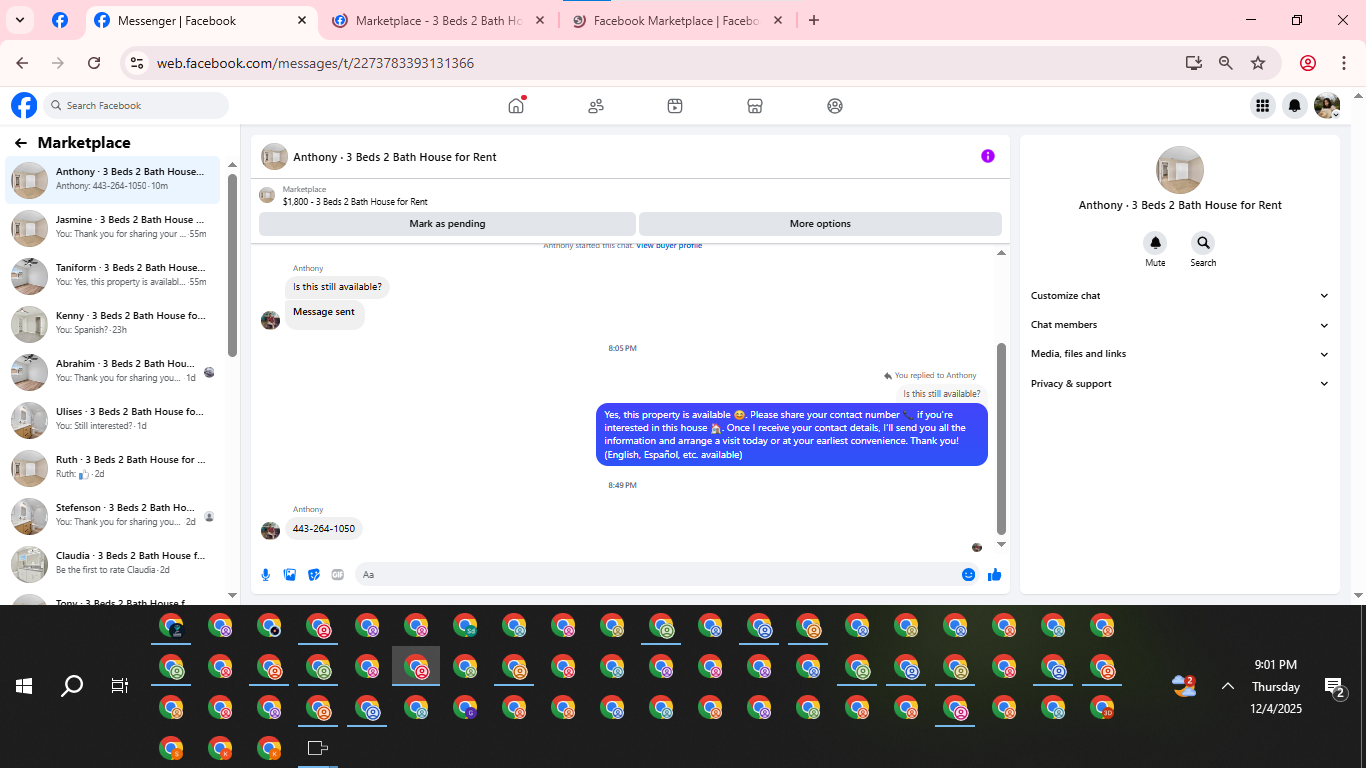Open the Windows Start button
Image resolution: width=1366 pixels, height=768 pixels.
tap(24, 686)
